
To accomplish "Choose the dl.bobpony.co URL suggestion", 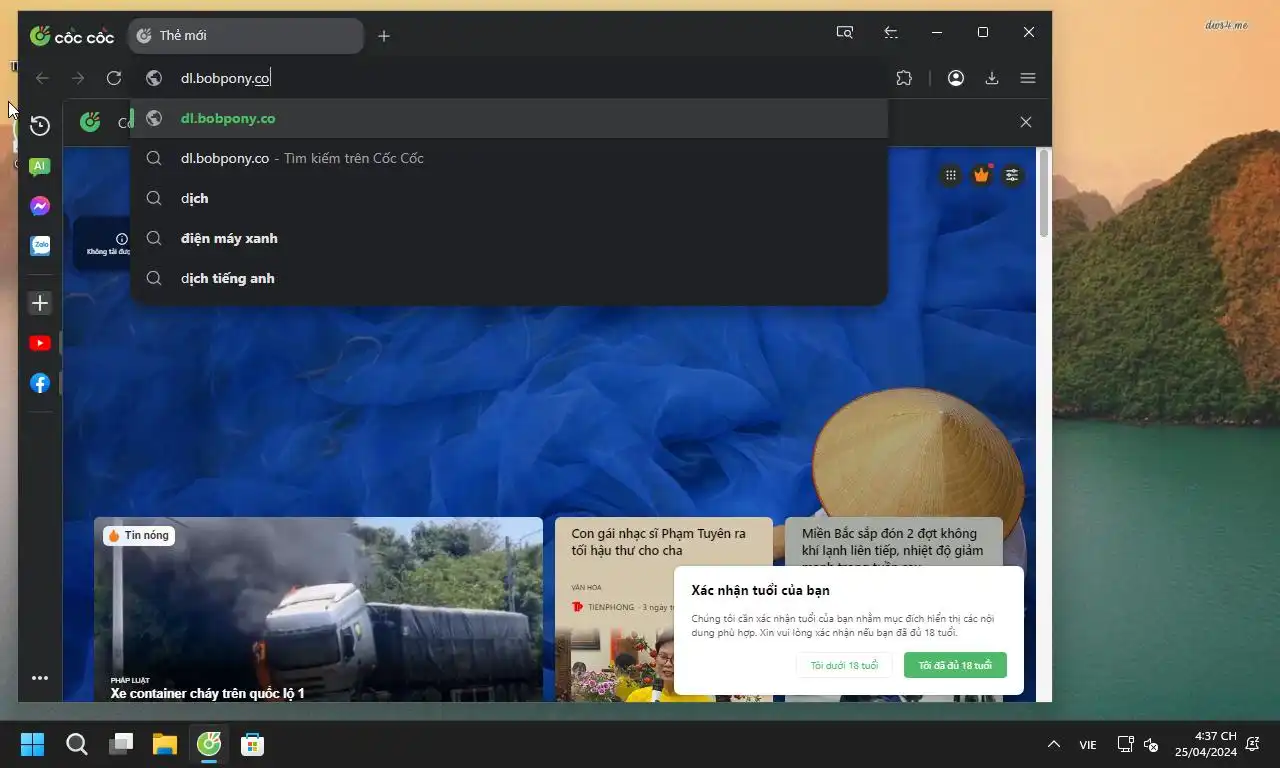I will click(510, 118).
